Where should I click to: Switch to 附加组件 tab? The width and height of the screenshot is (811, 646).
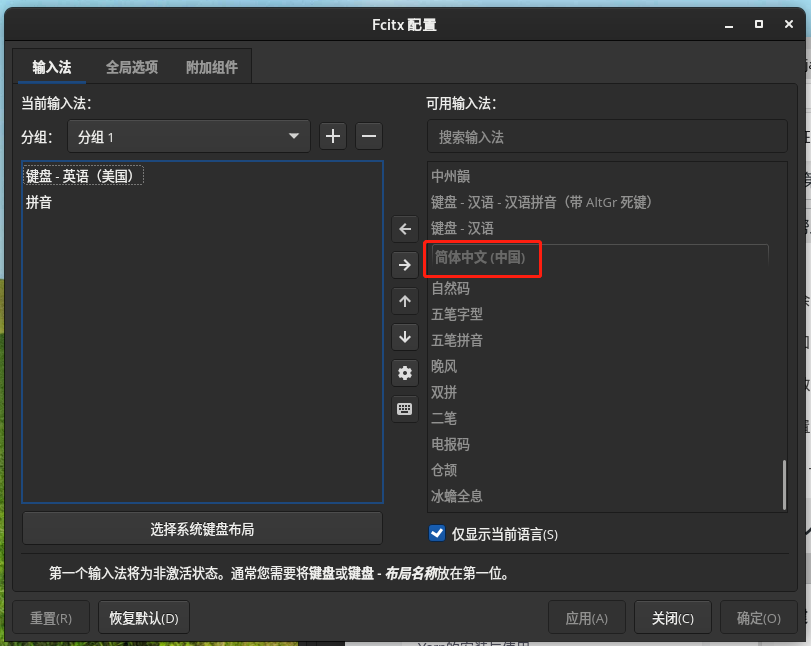pyautogui.click(x=212, y=67)
